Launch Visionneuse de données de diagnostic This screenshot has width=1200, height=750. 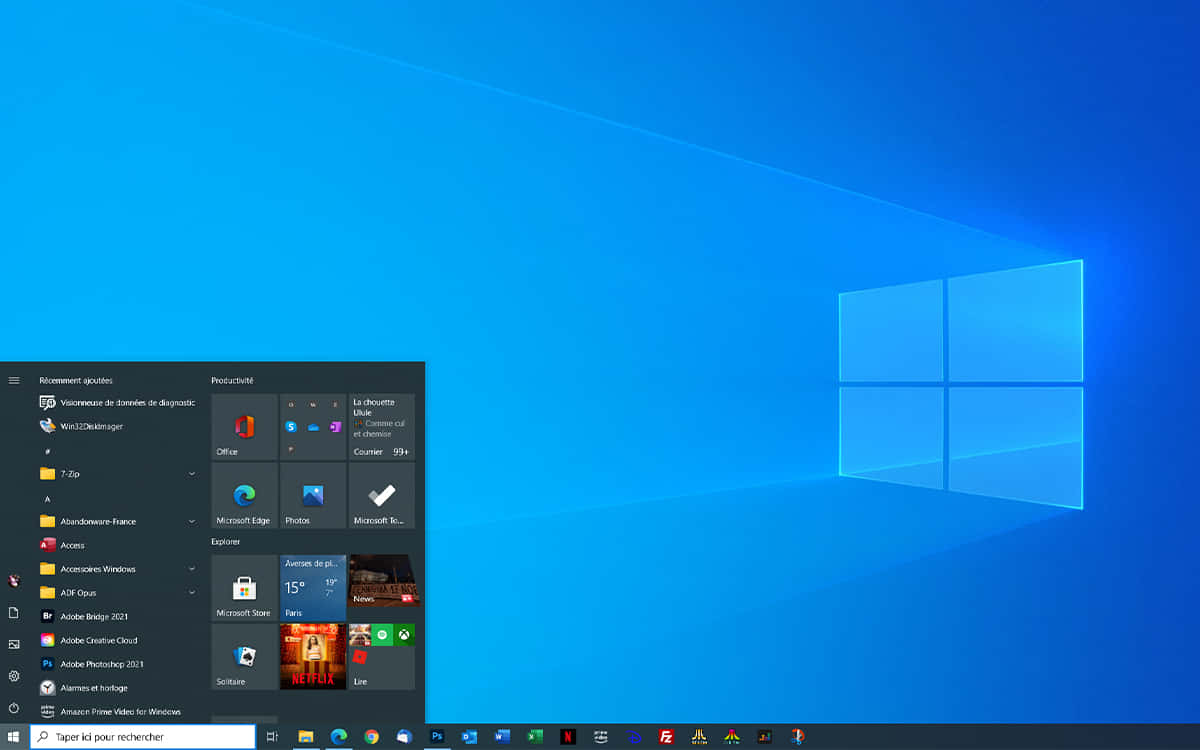[117, 402]
